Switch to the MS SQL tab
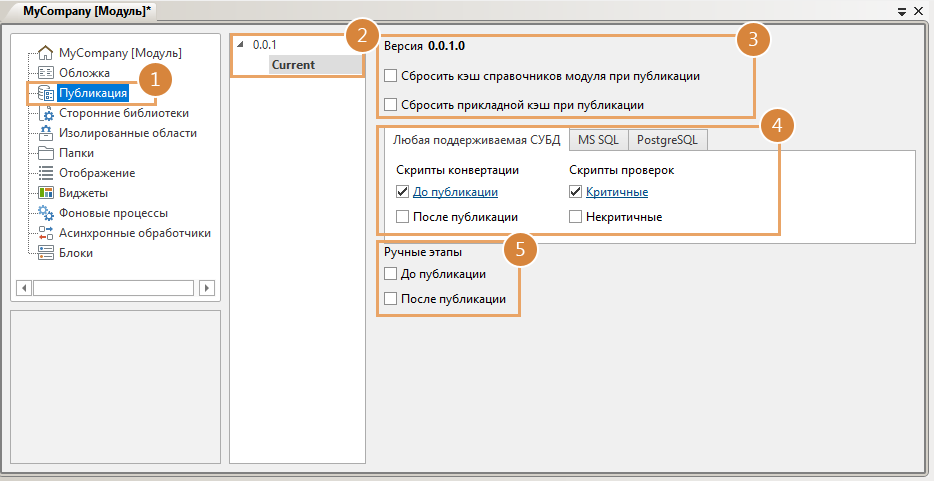934x481 pixels. (598, 140)
